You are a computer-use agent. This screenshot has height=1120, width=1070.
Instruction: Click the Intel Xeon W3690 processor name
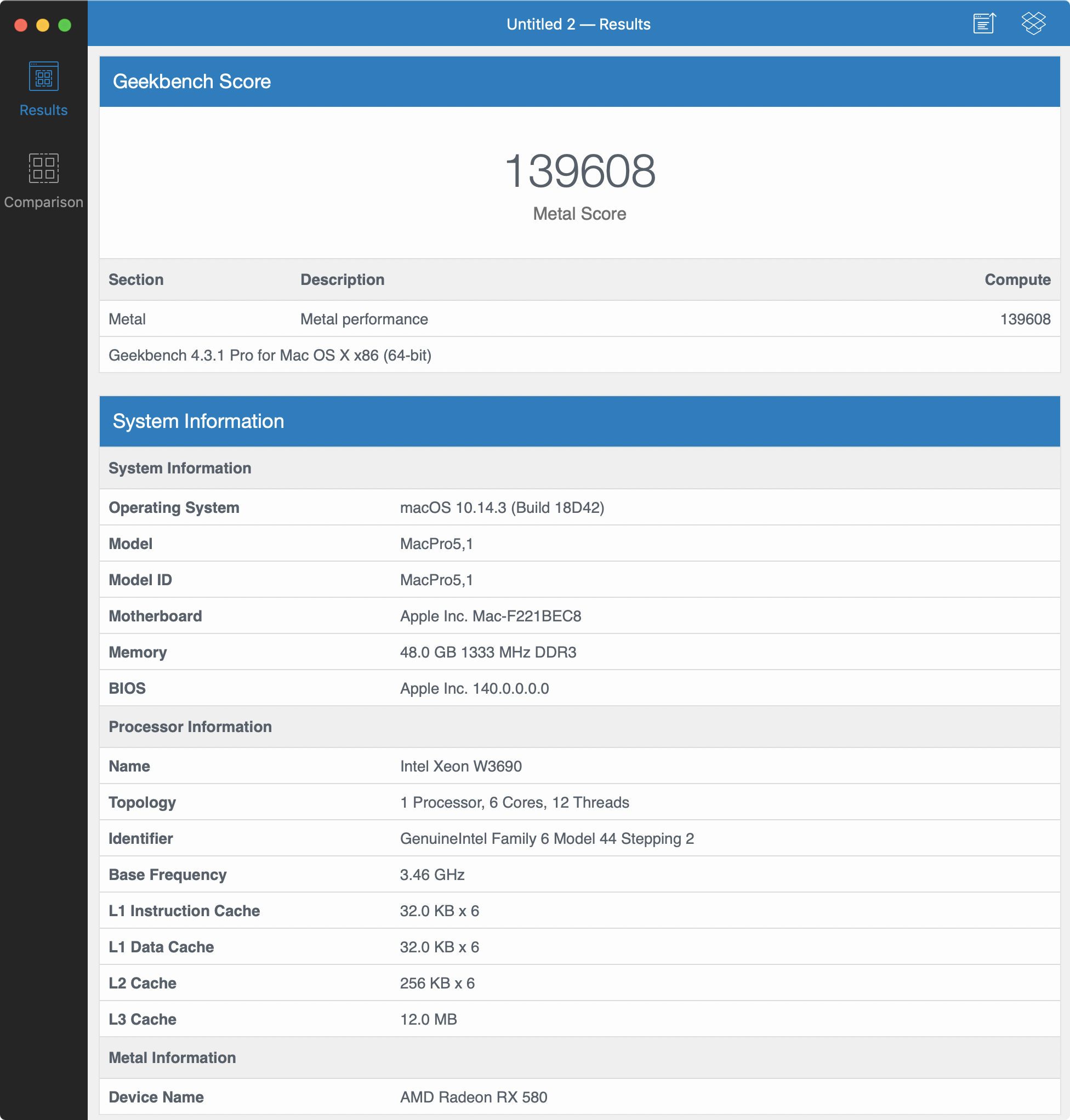pos(460,766)
